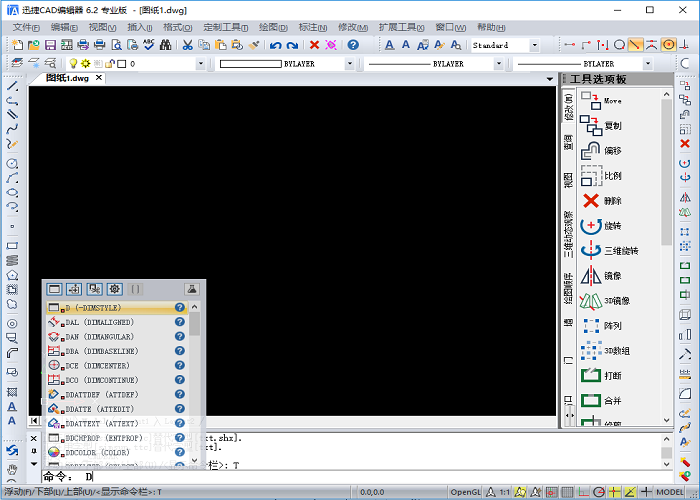Click the blue Help question mark toolbar icon

(353, 45)
